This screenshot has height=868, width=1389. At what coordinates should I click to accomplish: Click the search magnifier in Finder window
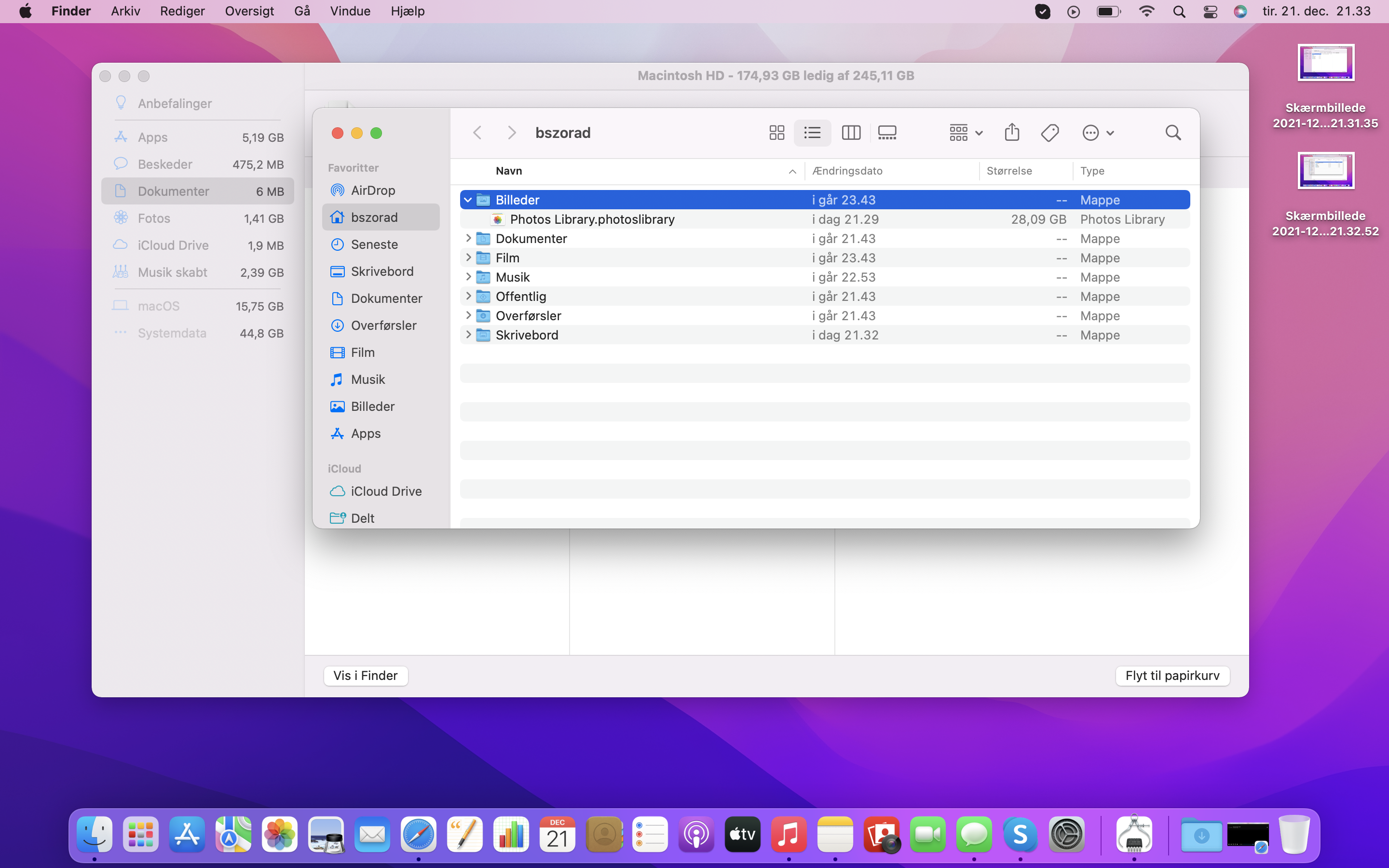click(x=1173, y=133)
